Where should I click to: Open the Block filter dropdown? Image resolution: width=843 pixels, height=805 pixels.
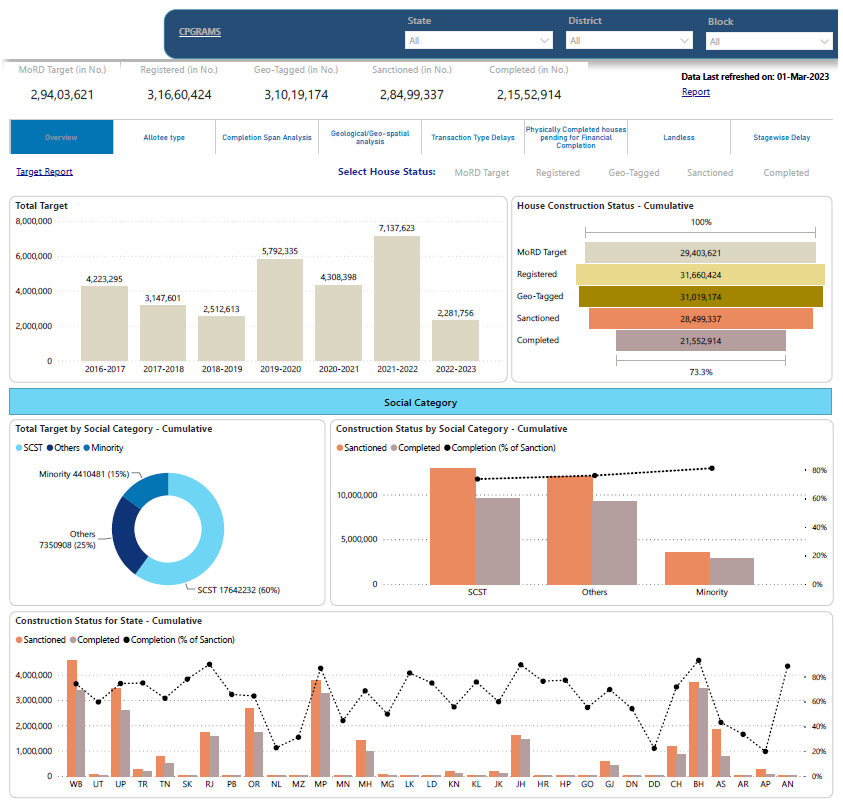769,42
